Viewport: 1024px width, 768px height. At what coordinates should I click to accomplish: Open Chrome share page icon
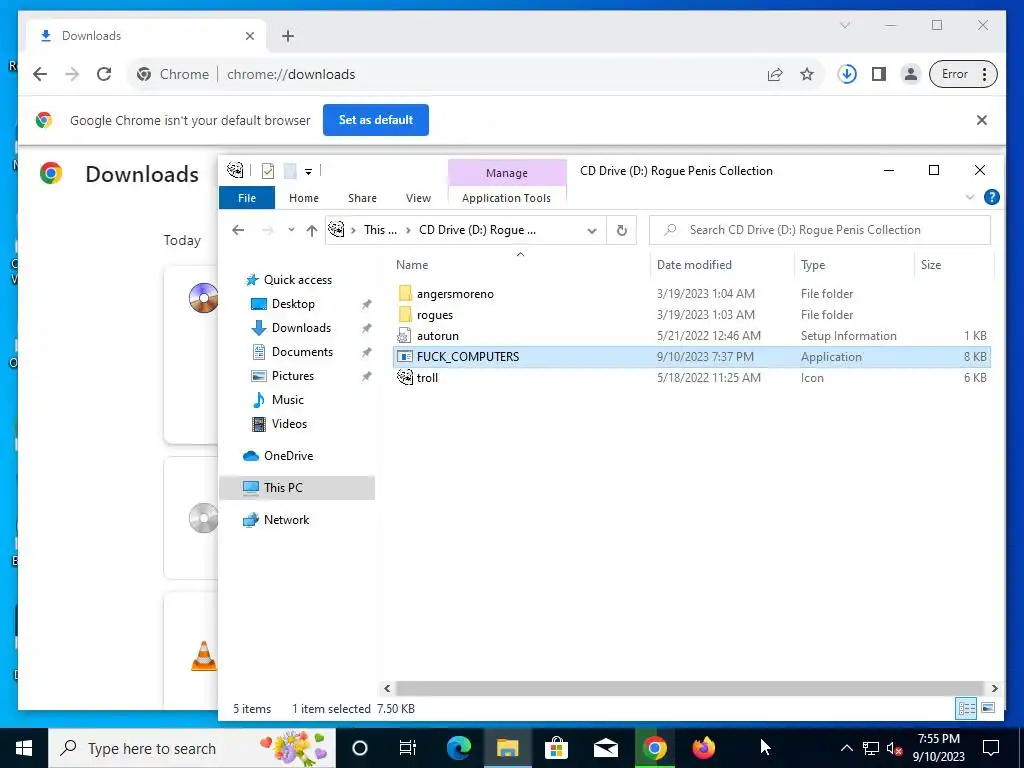(x=775, y=74)
